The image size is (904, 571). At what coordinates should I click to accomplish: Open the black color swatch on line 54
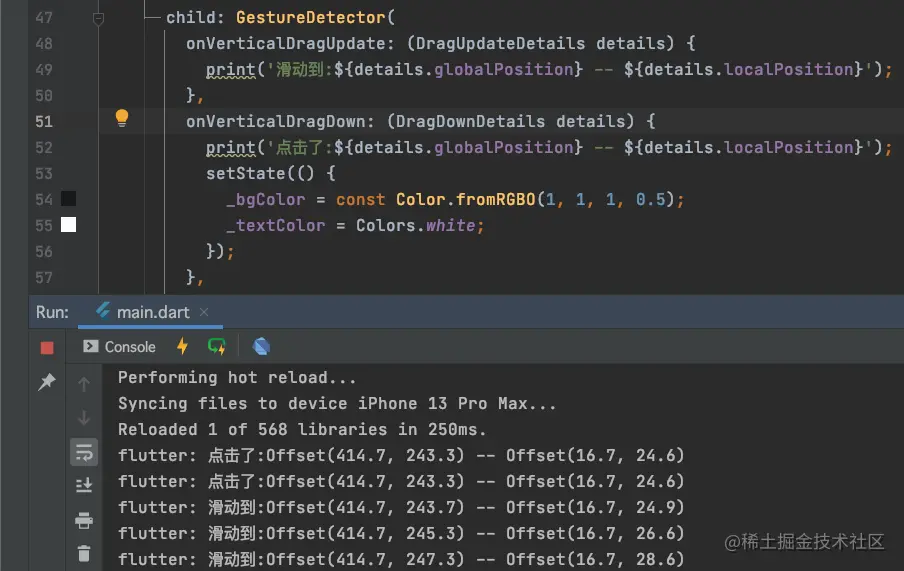pyautogui.click(x=68, y=199)
